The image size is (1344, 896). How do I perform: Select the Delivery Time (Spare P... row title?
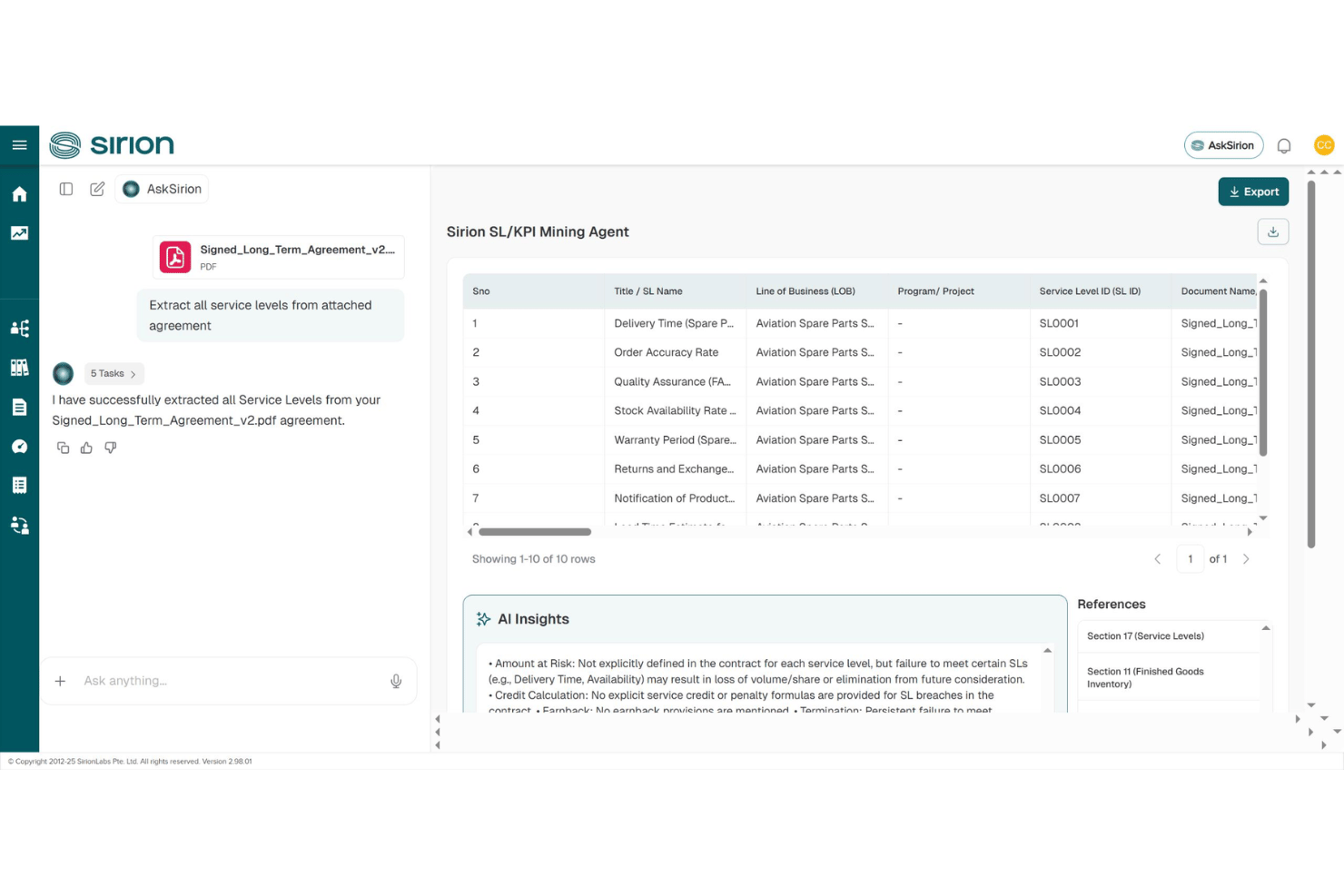coord(674,323)
